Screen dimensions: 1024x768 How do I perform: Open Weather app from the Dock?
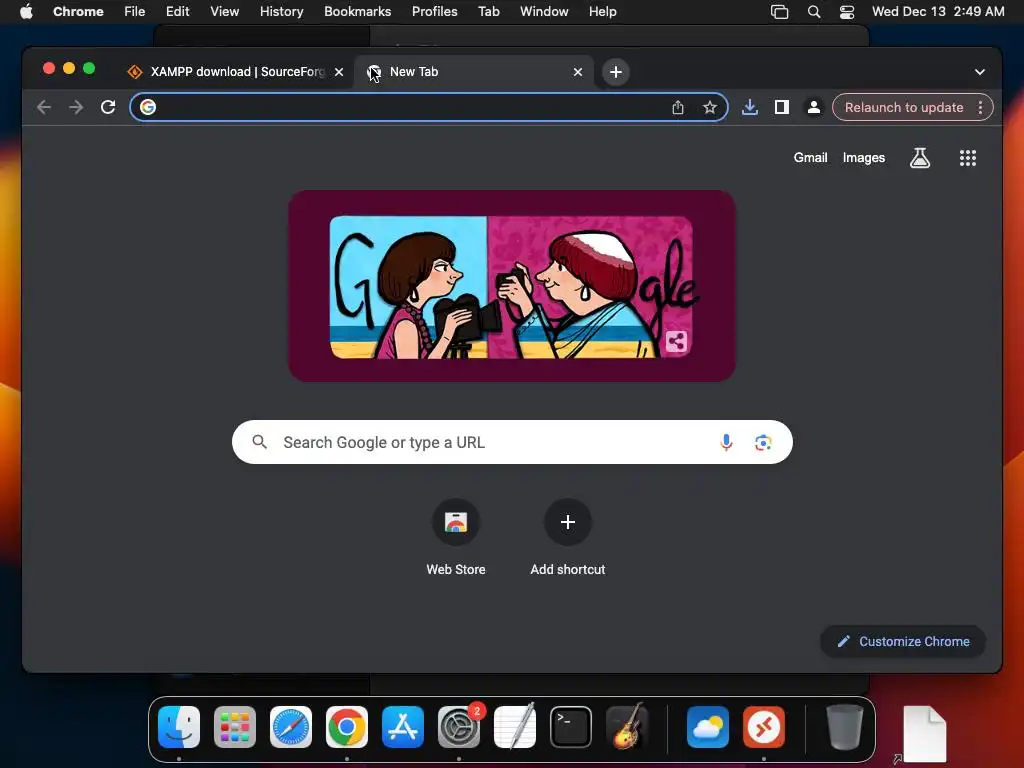(x=708, y=727)
